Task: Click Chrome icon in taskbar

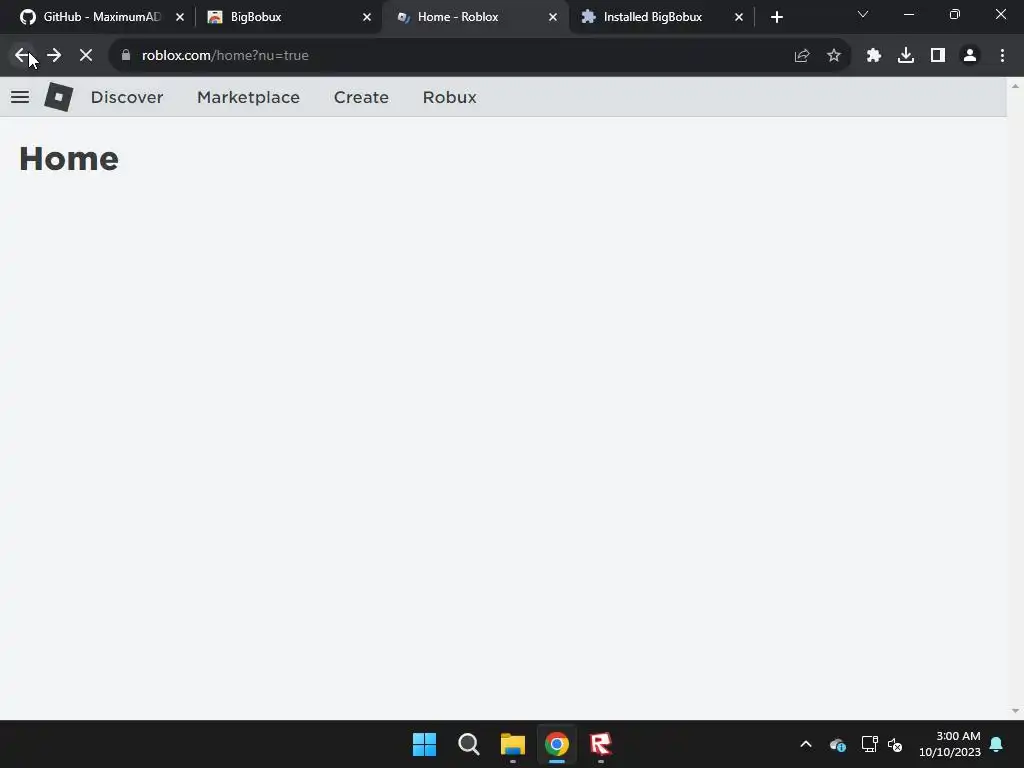Action: 557,744
